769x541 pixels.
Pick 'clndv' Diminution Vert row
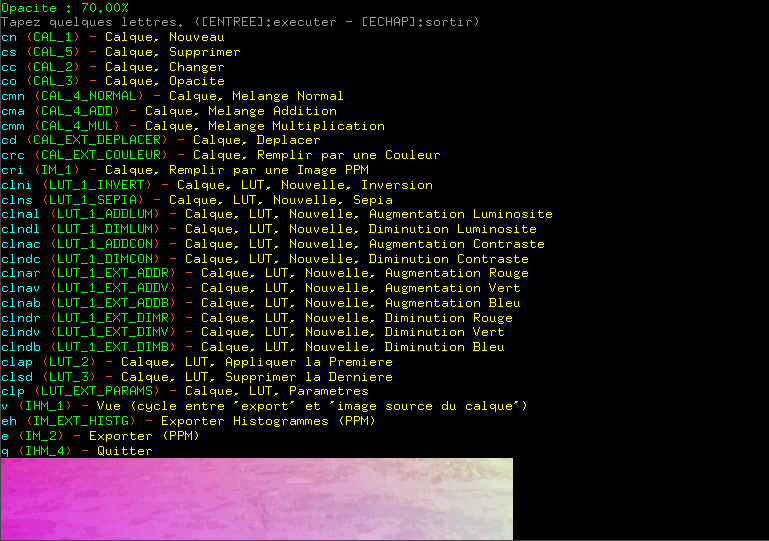253,333
